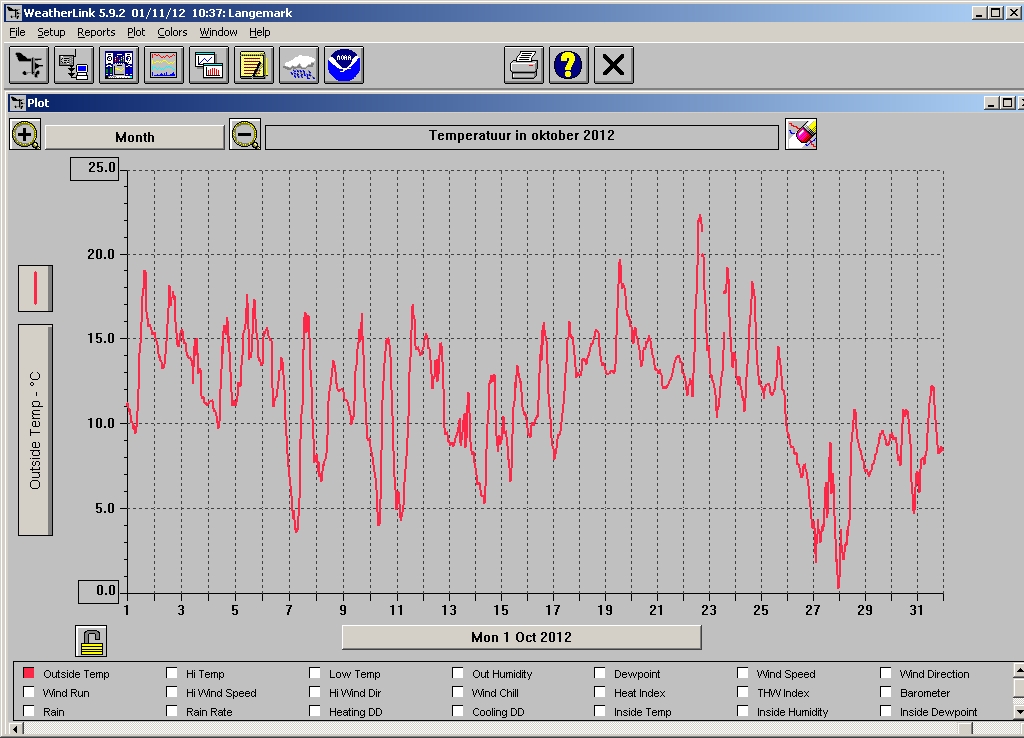Open the NOAA reports icon
Viewport: 1024px width, 738px height.
point(344,65)
